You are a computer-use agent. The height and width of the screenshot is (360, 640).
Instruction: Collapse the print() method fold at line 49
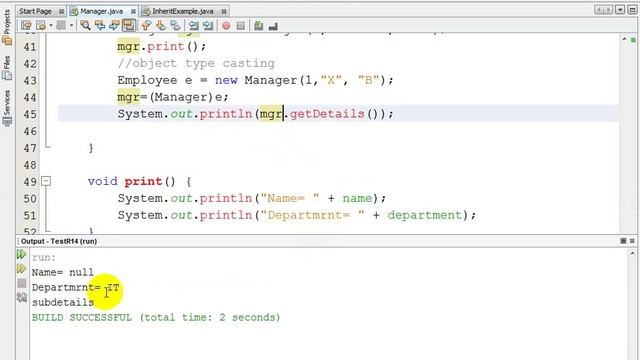point(46,181)
